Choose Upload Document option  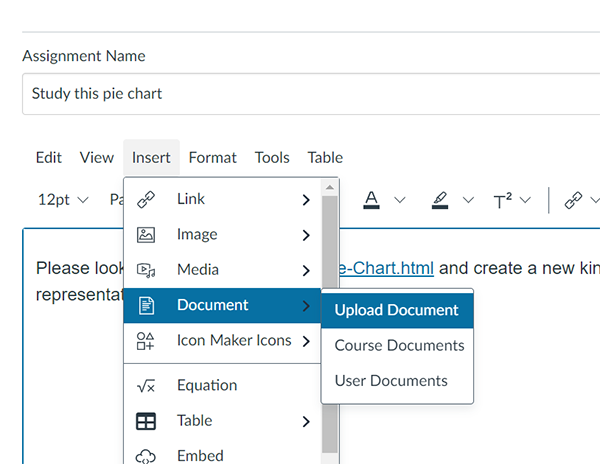[397, 310]
